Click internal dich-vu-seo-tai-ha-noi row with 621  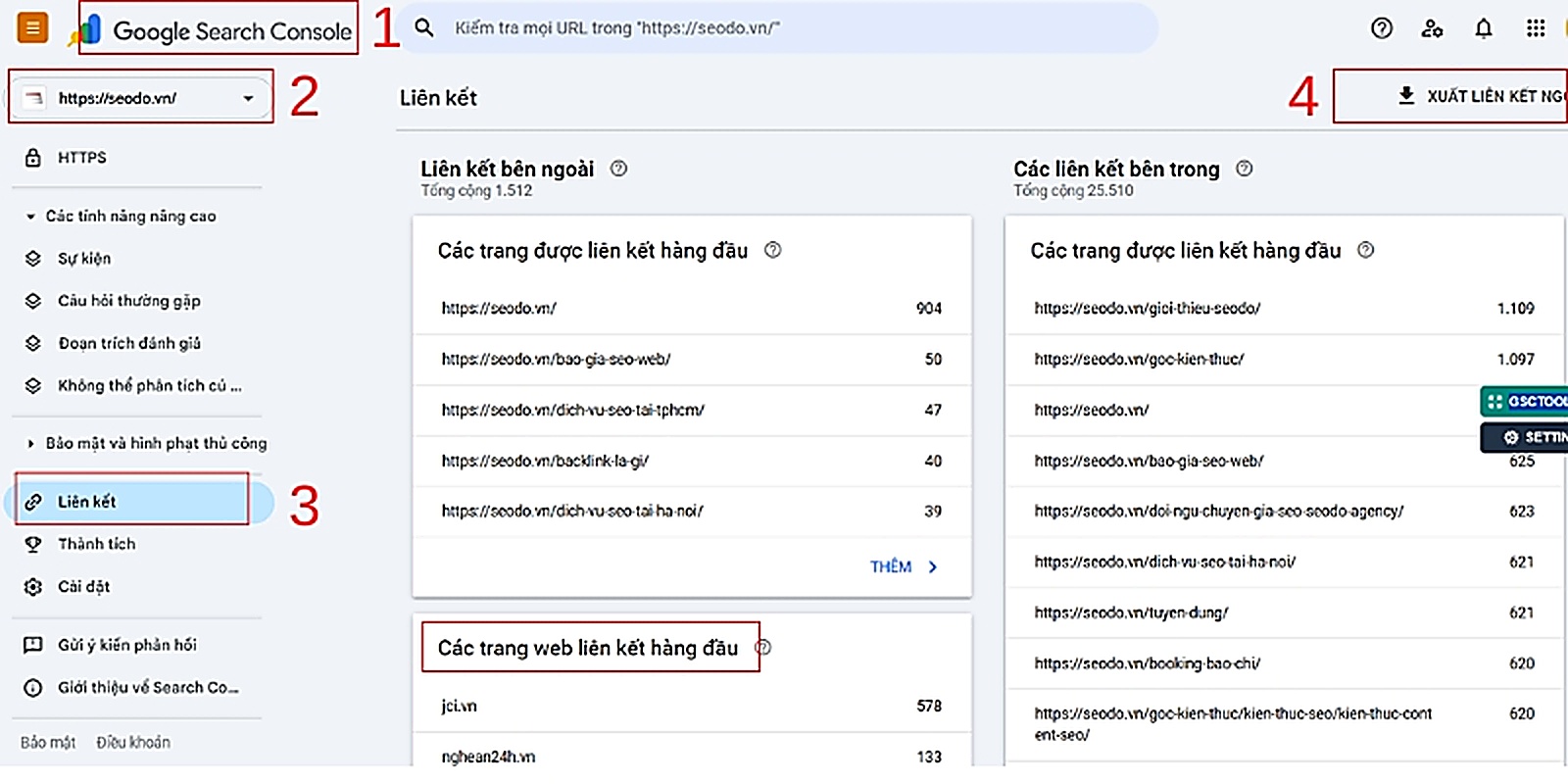click(x=1285, y=563)
